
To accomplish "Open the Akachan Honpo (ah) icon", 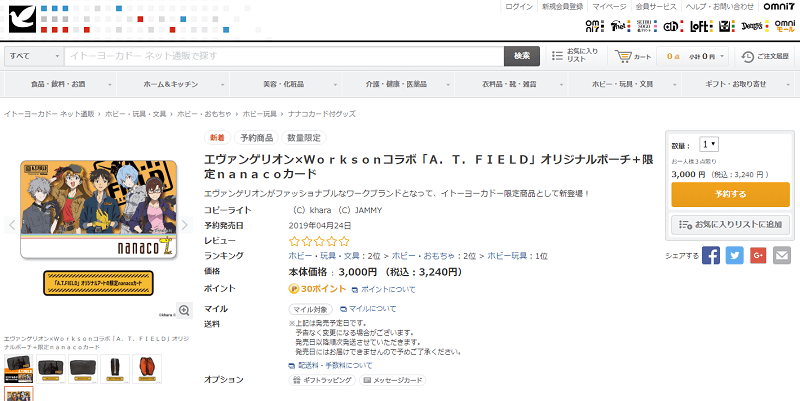I will pos(673,26).
